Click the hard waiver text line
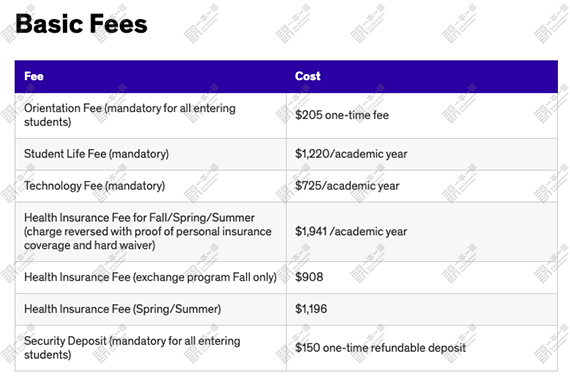570x381 pixels. coord(89,245)
